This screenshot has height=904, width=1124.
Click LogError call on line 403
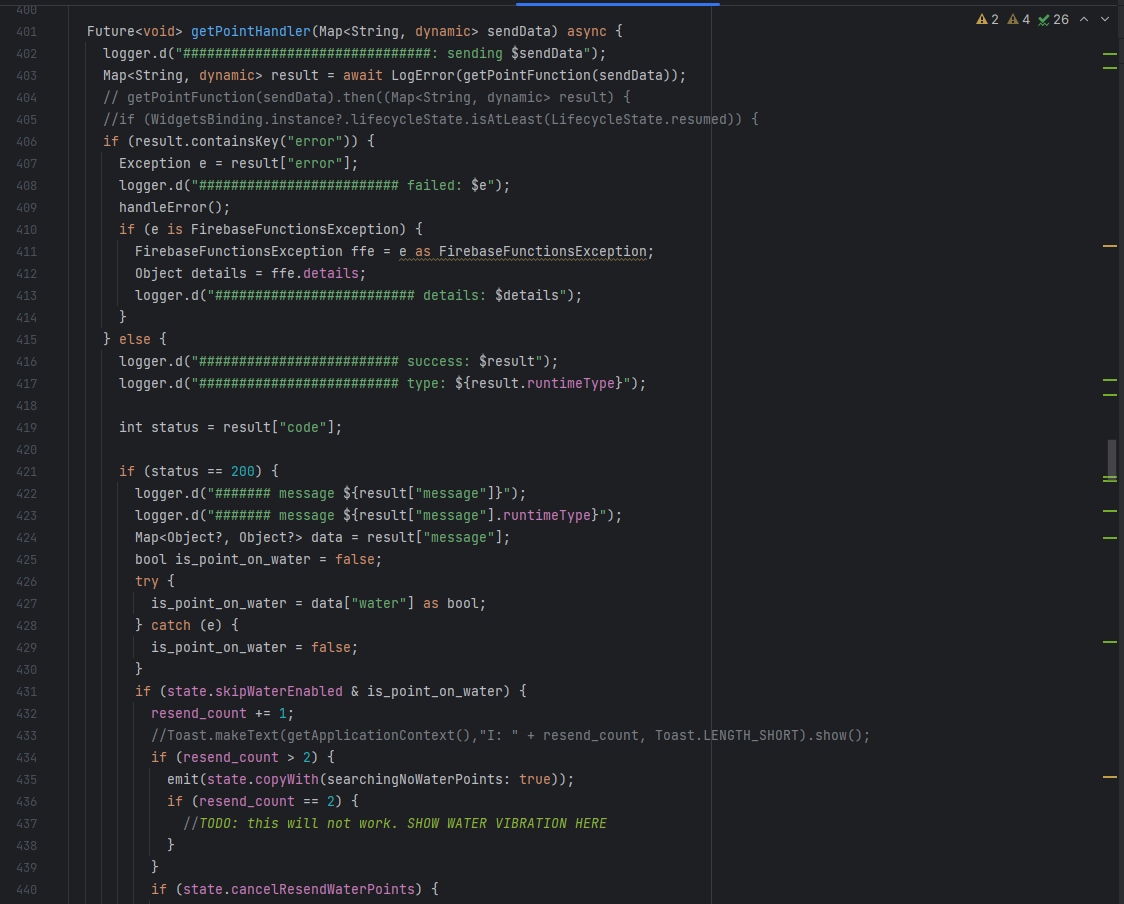tap(423, 75)
